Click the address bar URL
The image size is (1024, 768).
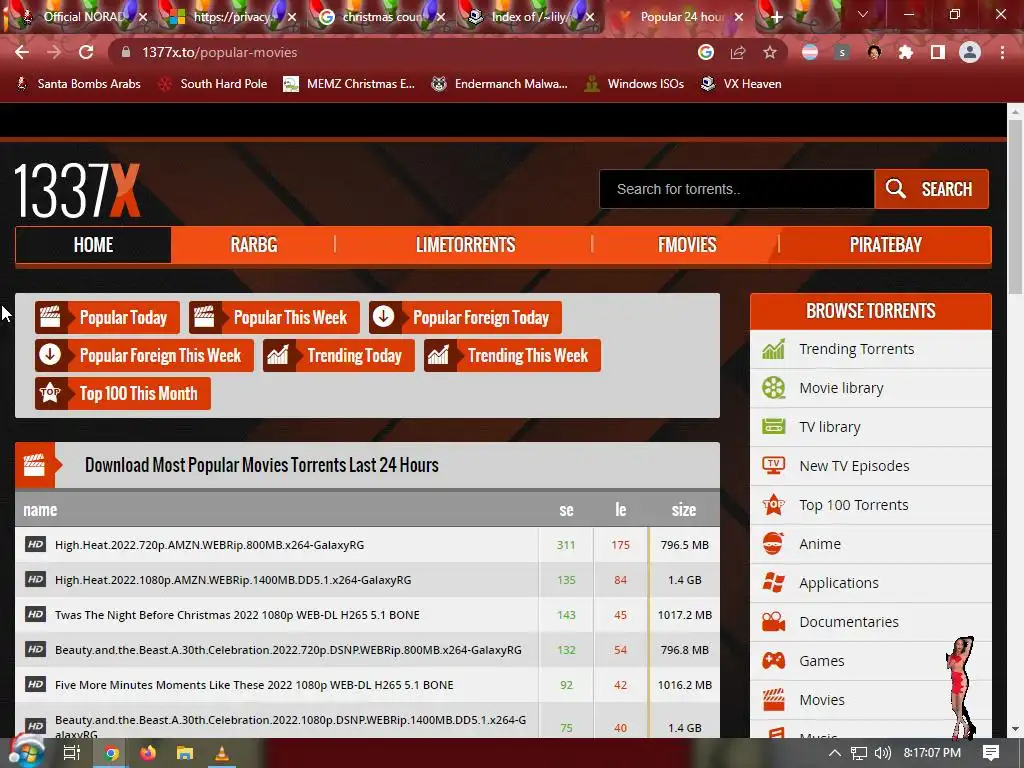point(219,52)
